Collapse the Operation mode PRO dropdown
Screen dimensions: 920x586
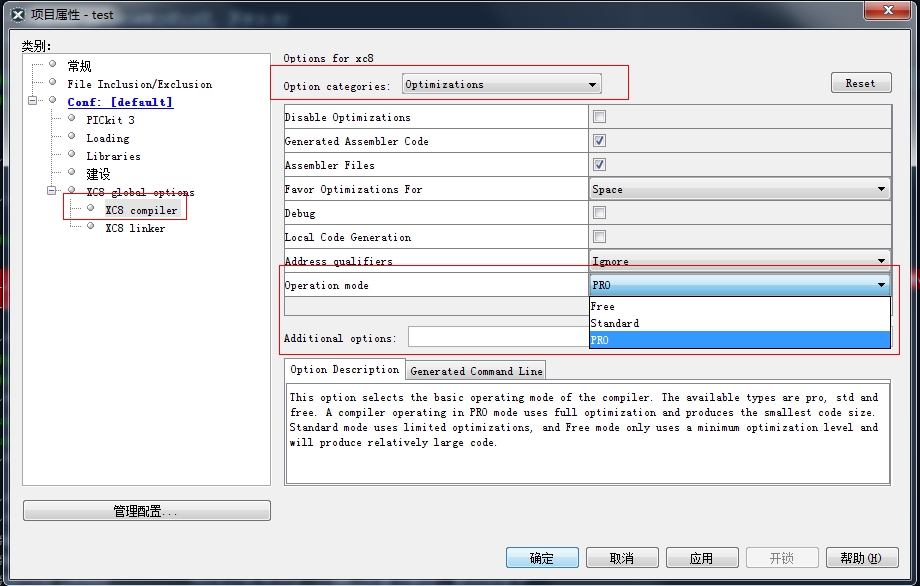[739, 285]
